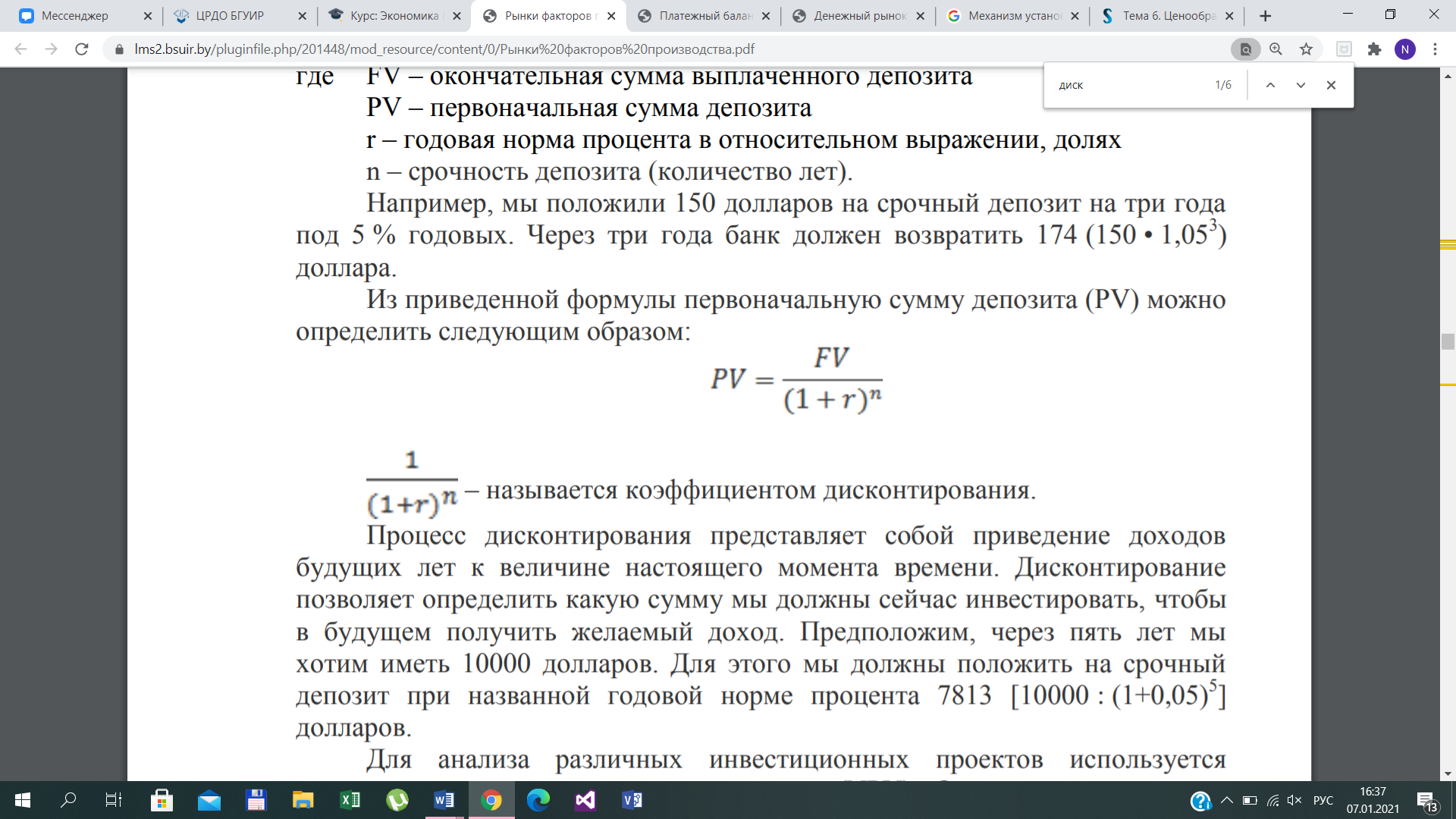Click the vertical scrollbar thumb
The height and width of the screenshot is (819, 1456).
[x=1448, y=341]
